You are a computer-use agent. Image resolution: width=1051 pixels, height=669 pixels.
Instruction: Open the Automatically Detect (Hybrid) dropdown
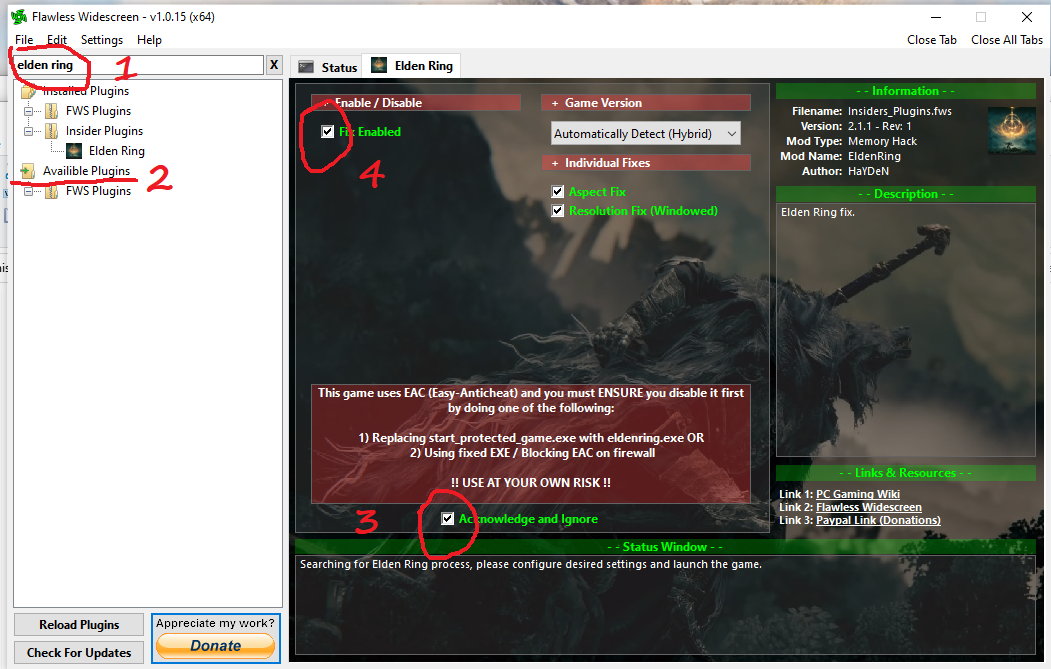tap(645, 133)
